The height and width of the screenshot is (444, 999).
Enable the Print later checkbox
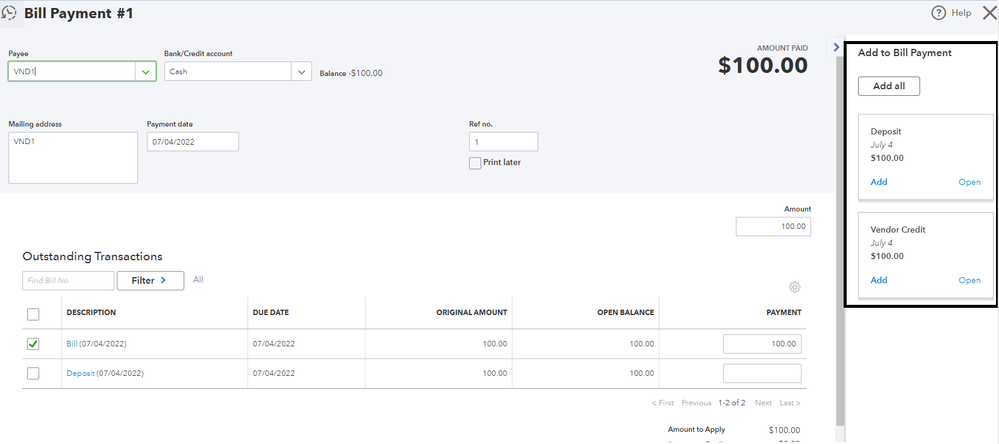475,163
